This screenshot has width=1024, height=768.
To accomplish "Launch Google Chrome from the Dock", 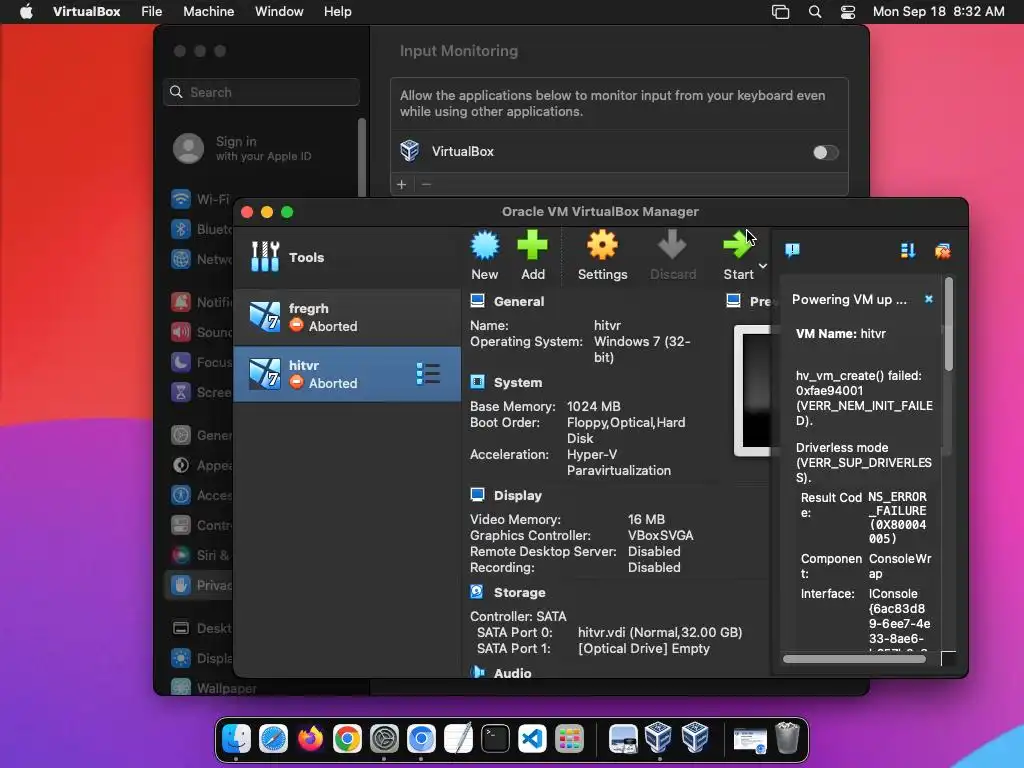I will tap(347, 739).
